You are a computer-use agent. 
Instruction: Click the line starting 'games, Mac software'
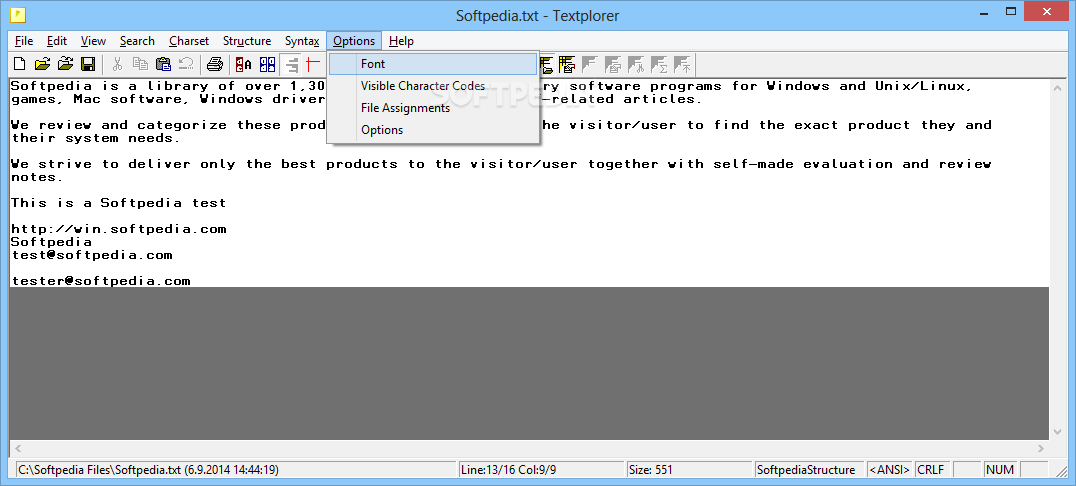click(357, 99)
